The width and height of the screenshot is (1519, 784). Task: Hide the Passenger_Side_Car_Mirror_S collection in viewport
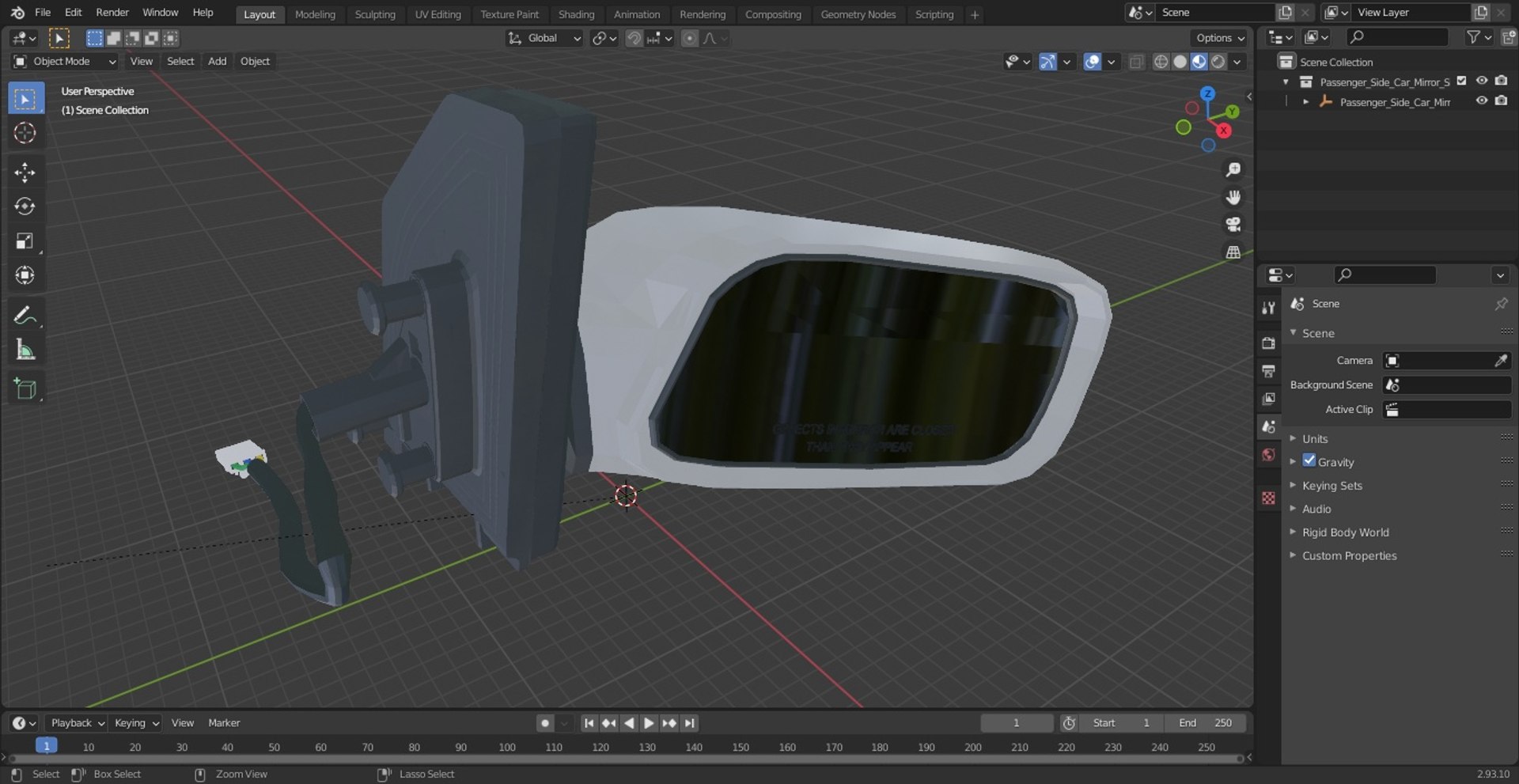1481,81
